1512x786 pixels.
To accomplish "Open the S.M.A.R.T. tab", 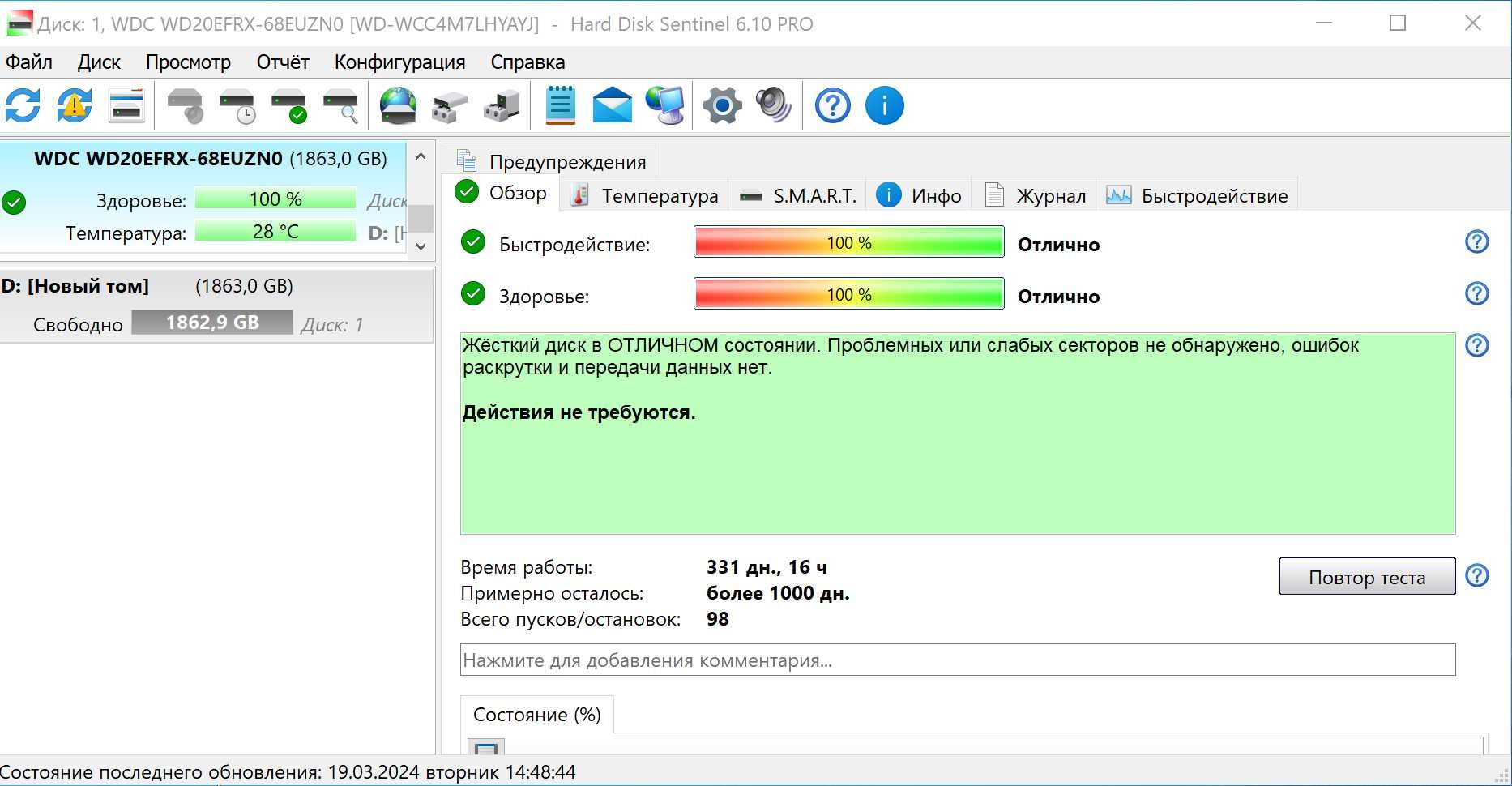I will tap(797, 195).
